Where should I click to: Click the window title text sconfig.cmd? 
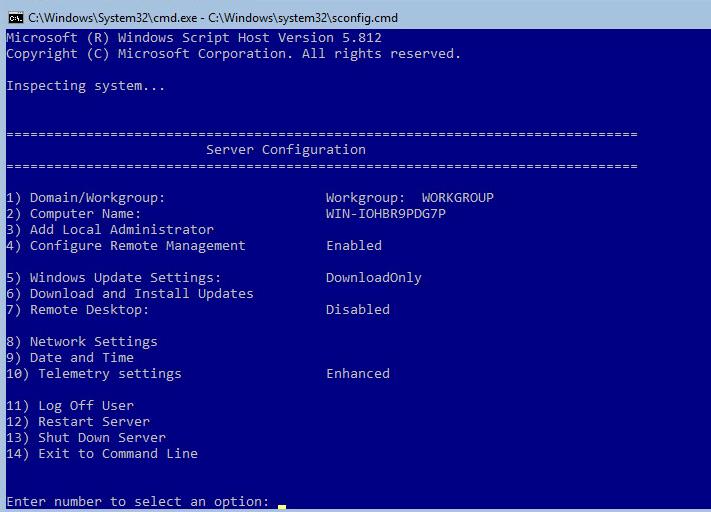click(x=213, y=18)
